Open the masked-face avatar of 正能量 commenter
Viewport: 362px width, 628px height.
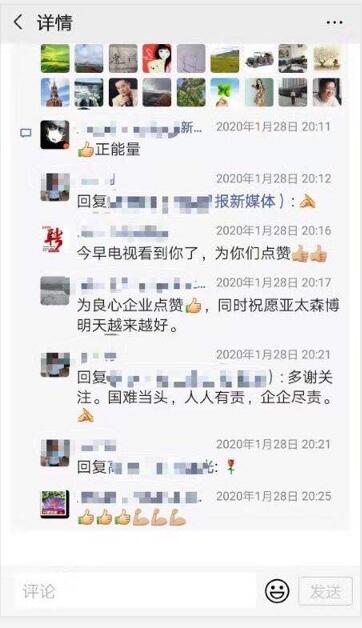tap(55, 135)
